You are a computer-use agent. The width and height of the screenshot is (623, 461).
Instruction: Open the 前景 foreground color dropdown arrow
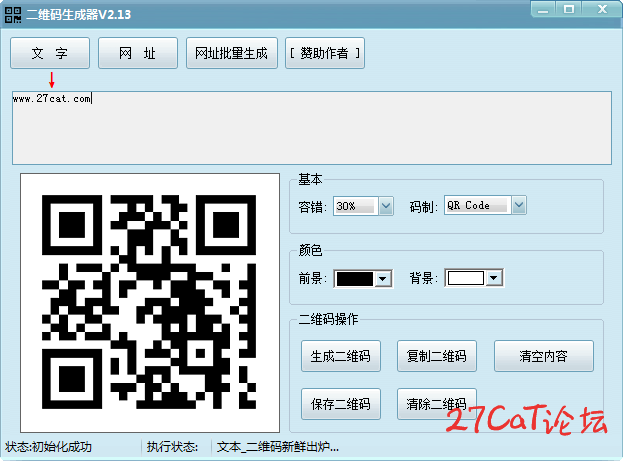coord(383,279)
